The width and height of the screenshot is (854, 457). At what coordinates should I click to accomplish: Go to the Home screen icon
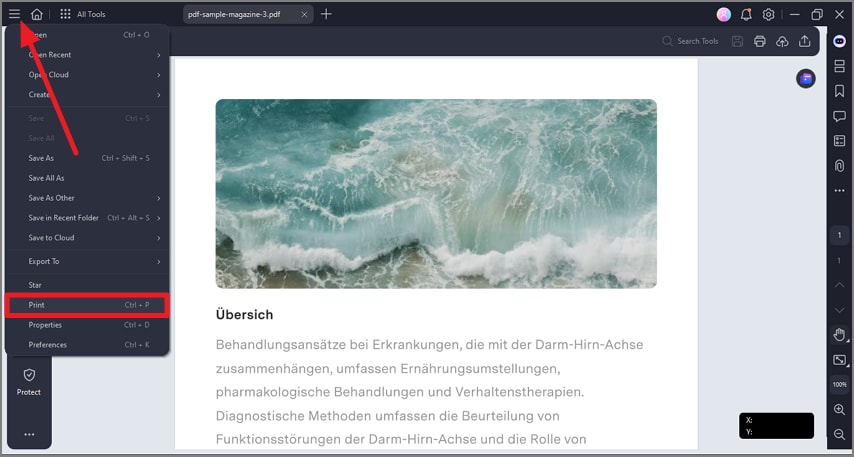point(36,14)
